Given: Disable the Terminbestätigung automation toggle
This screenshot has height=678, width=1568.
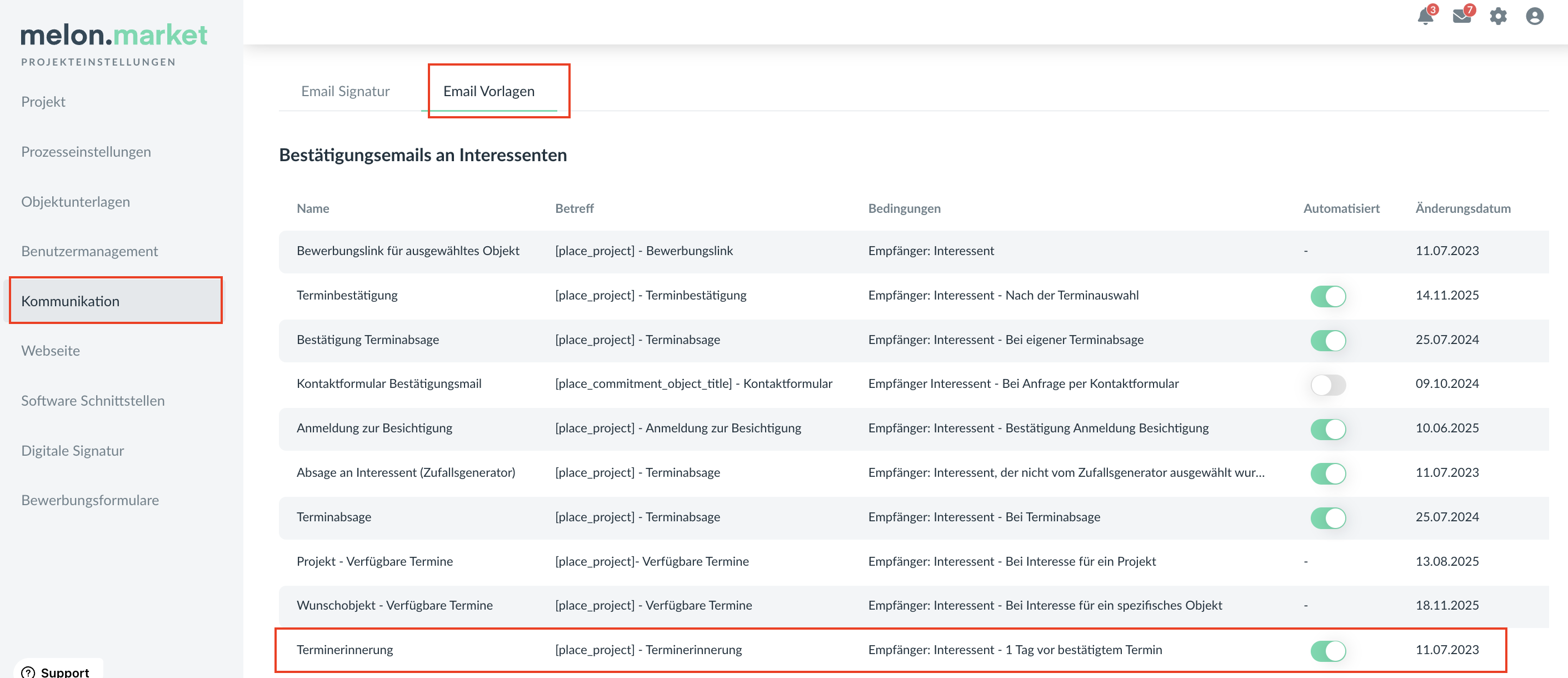Looking at the screenshot, I should click(x=1327, y=296).
